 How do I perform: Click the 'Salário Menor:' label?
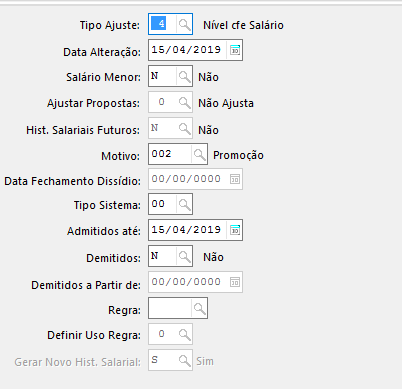(103, 77)
